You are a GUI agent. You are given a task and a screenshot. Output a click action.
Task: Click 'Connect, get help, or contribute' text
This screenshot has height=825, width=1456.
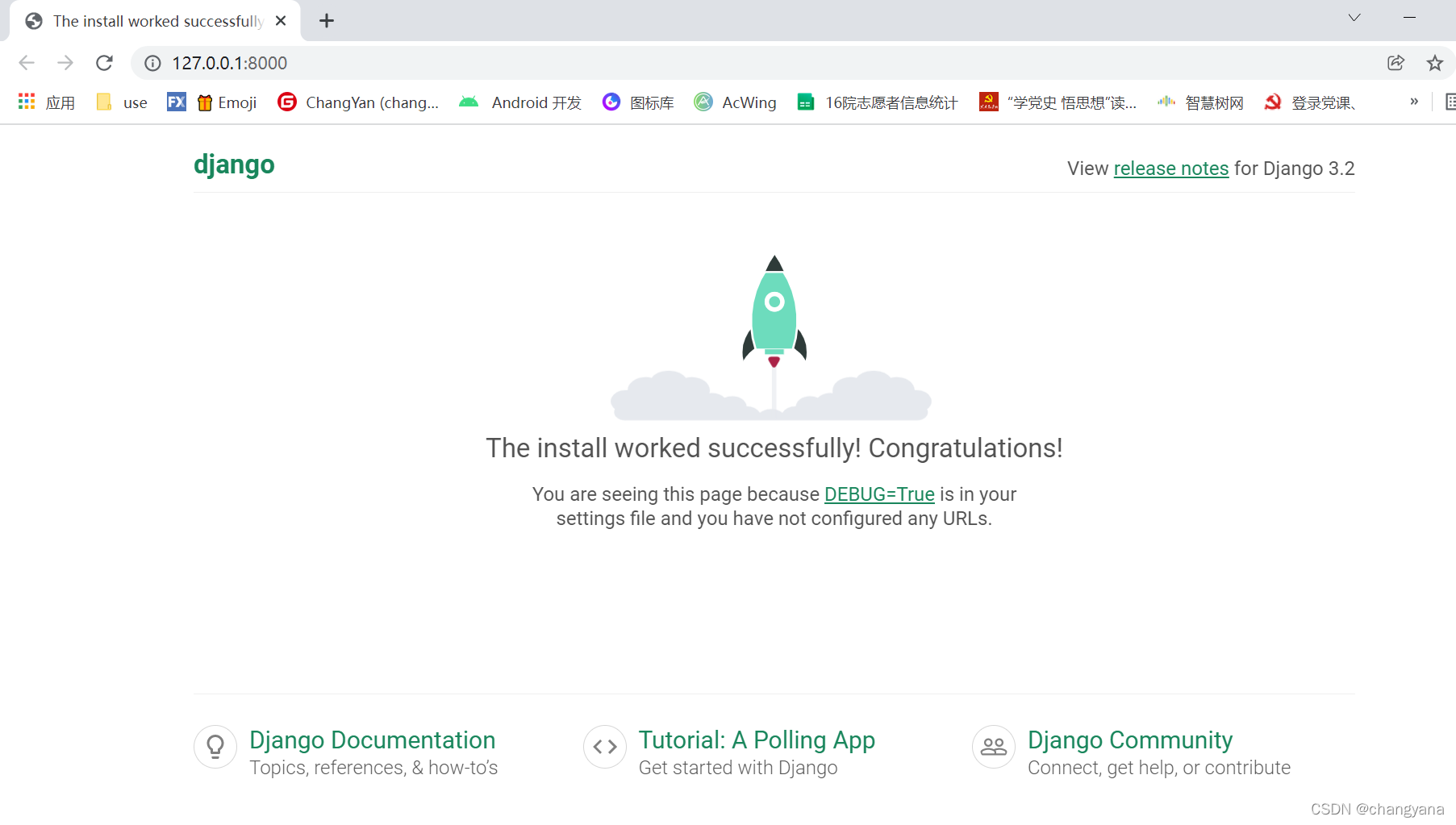click(1159, 768)
